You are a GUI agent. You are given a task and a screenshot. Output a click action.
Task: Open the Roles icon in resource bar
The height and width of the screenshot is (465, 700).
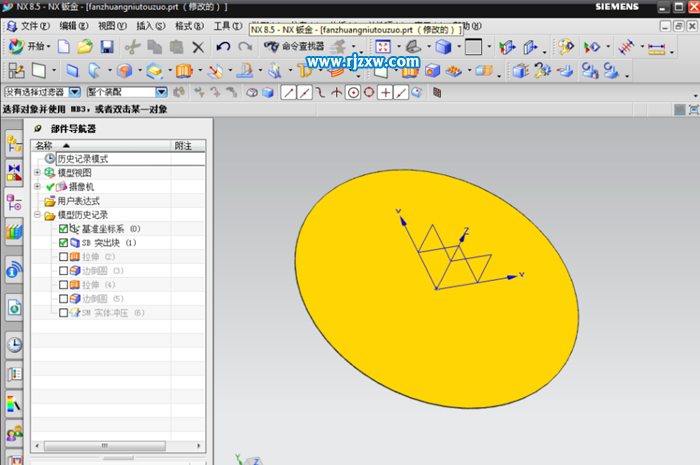point(14,434)
